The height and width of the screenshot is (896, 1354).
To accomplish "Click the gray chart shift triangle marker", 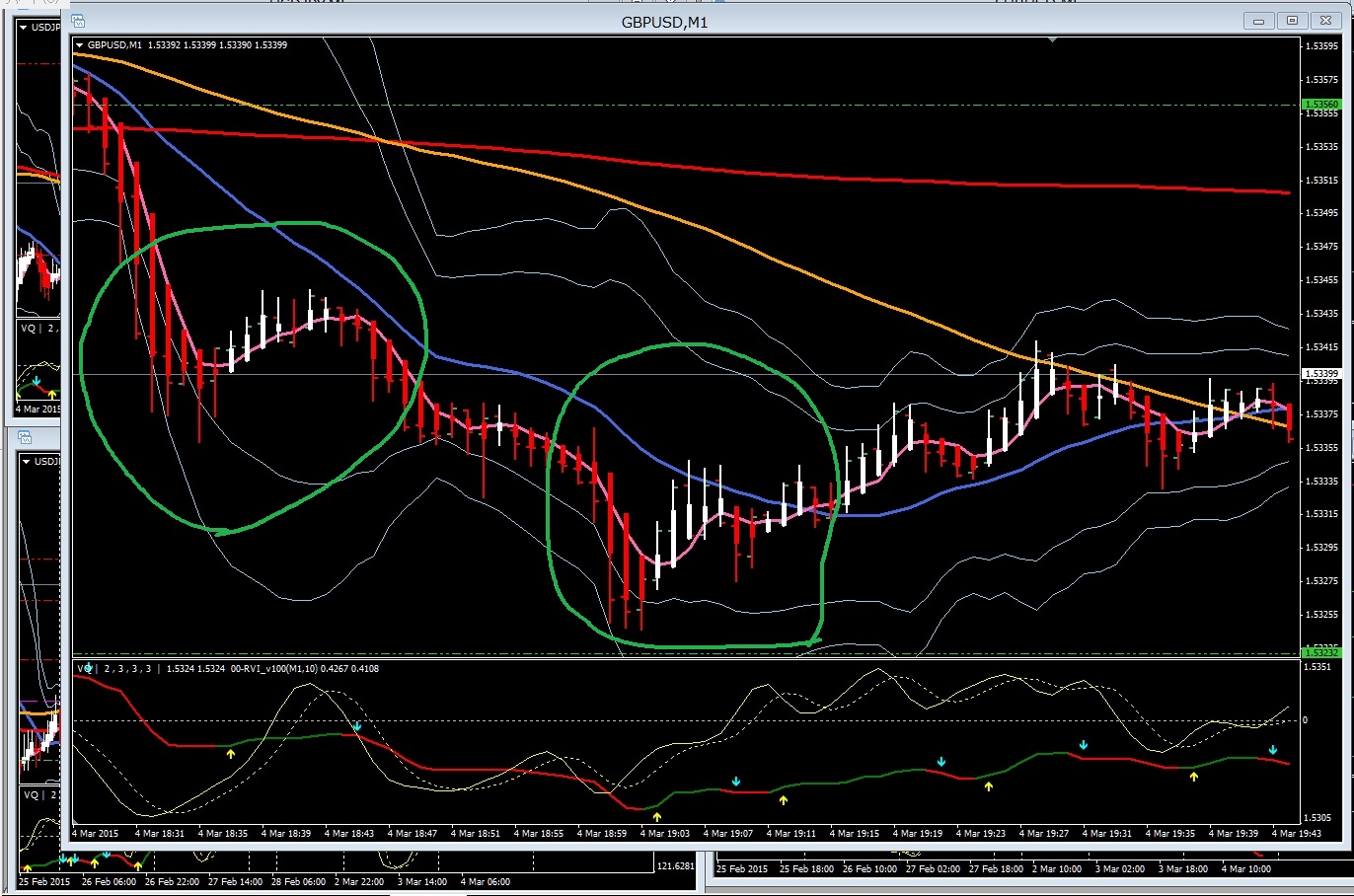I will [1053, 40].
